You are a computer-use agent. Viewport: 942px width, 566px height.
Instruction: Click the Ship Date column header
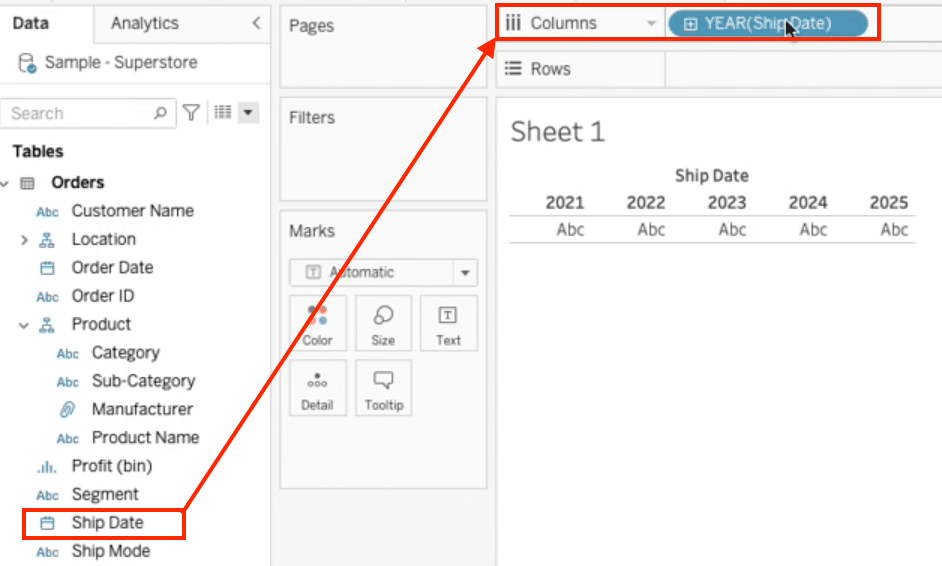point(711,175)
